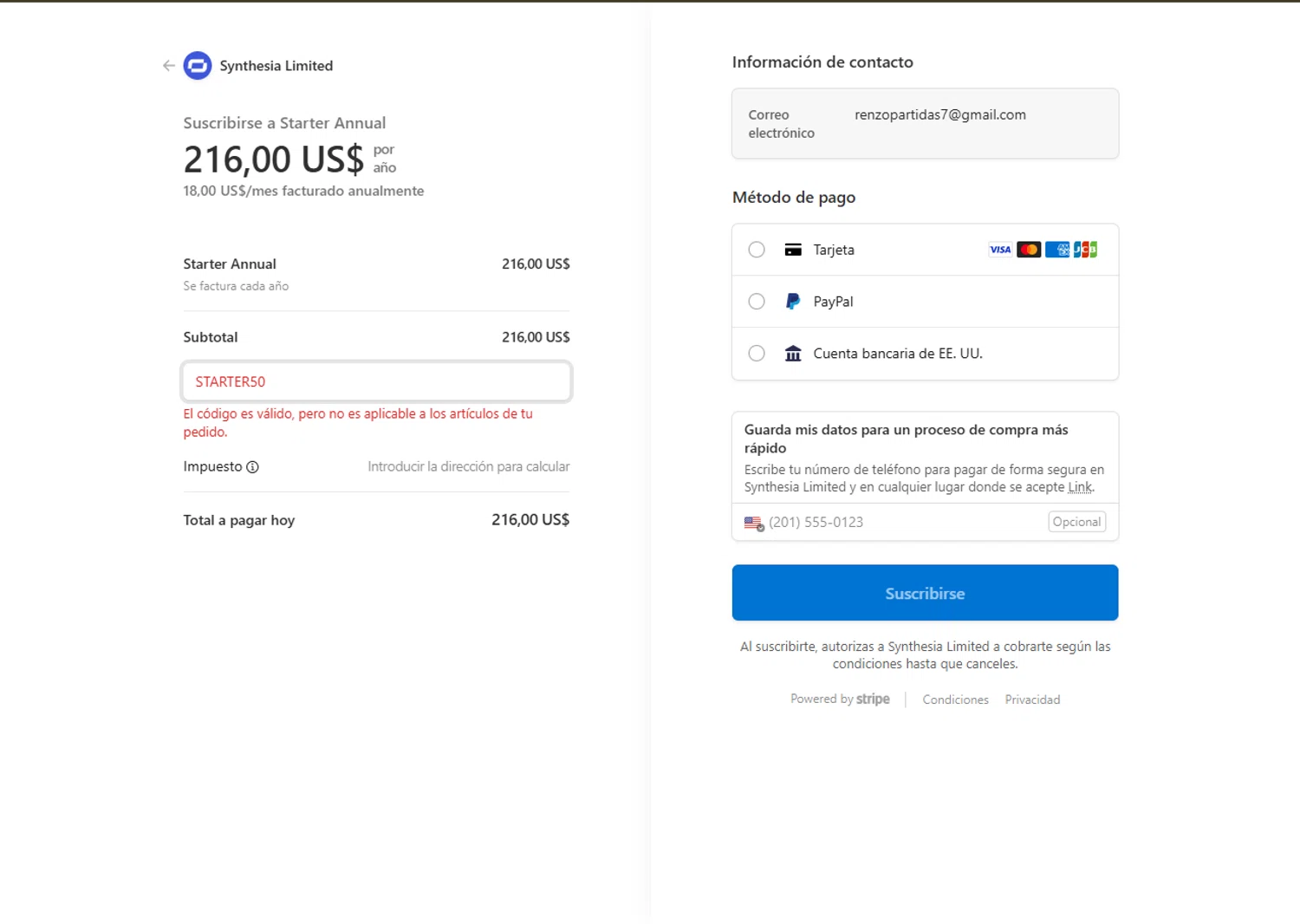Click the Visa card logo
Image resolution: width=1300 pixels, height=924 pixels.
coord(1000,250)
